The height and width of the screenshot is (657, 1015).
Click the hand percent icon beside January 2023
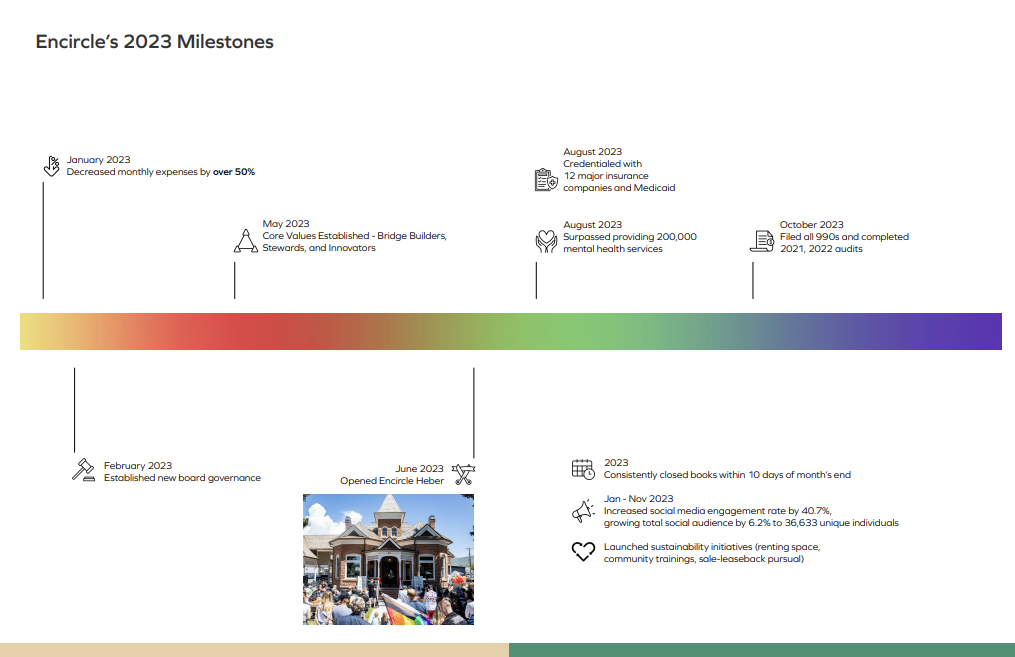point(52,166)
